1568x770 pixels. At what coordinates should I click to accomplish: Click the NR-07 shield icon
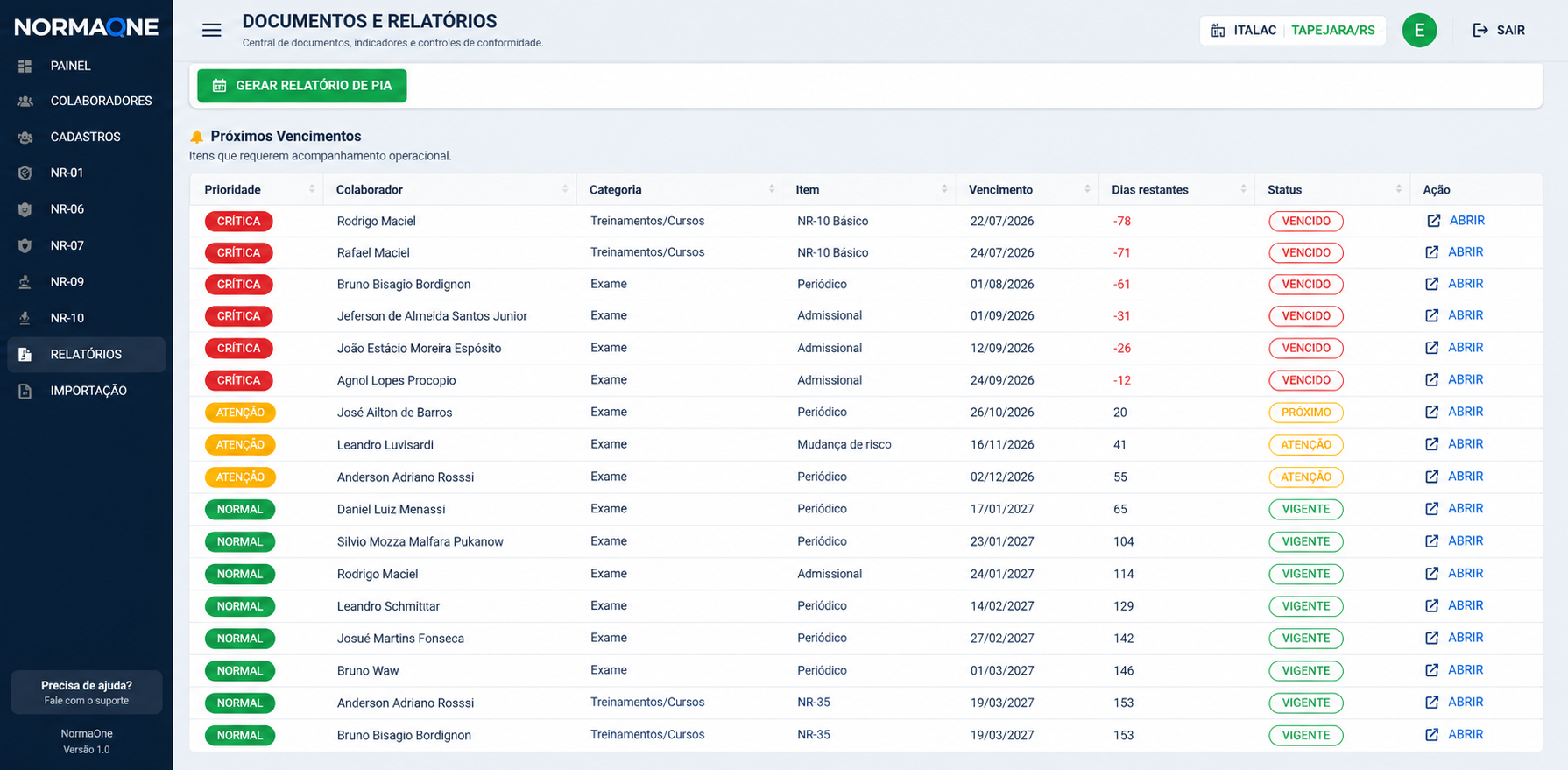25,246
